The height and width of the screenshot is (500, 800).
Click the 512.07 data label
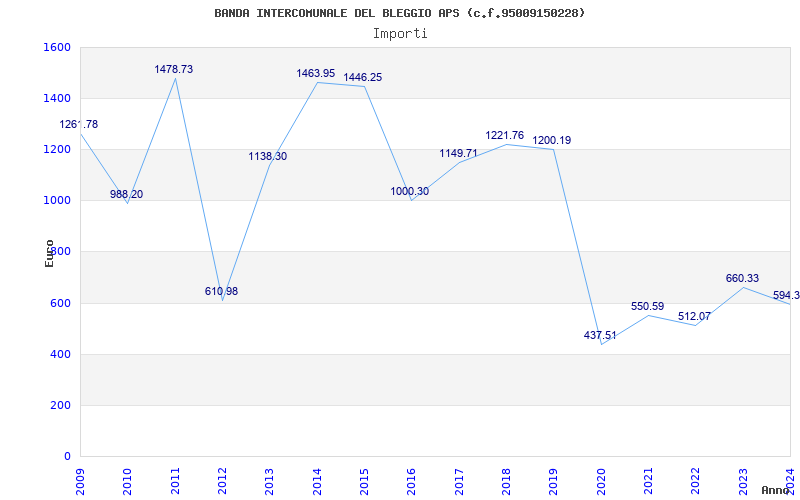(x=694, y=317)
